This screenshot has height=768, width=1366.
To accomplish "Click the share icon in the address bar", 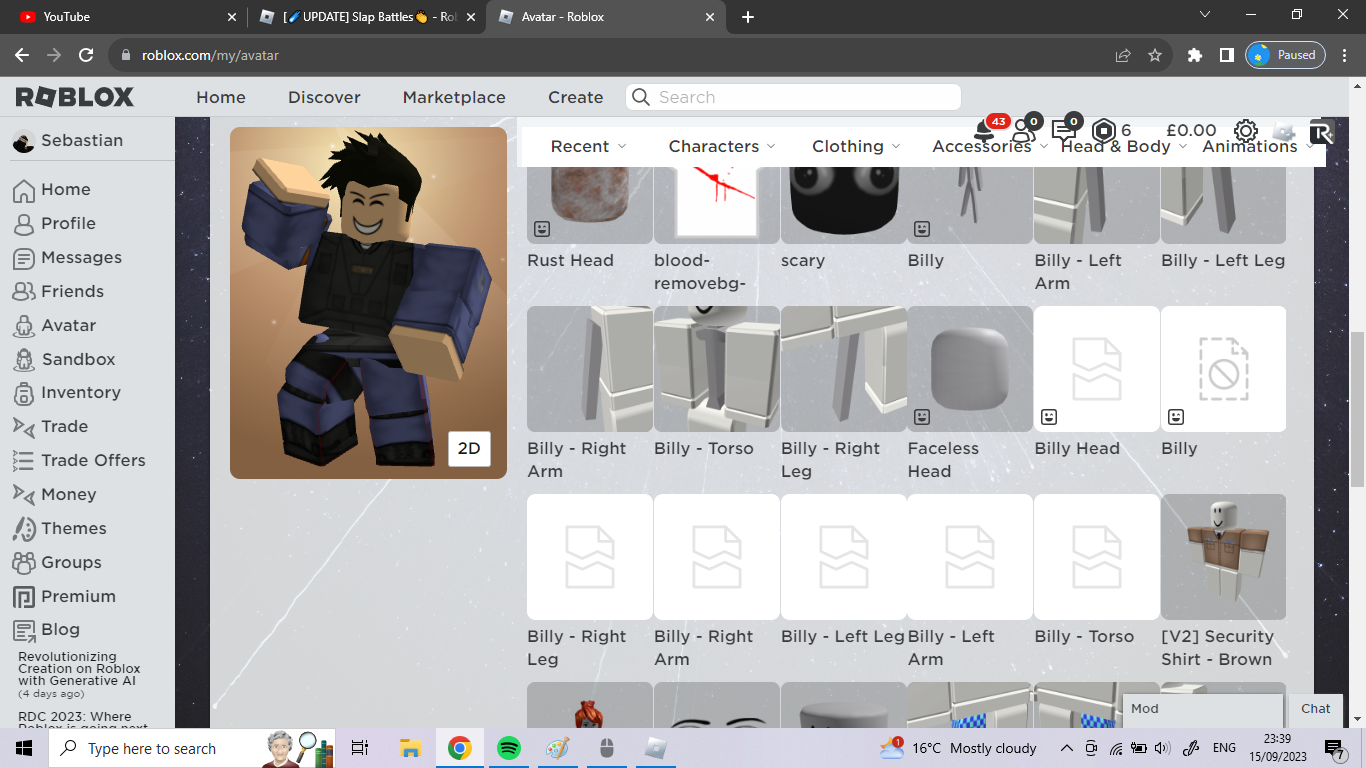I will (x=1123, y=56).
